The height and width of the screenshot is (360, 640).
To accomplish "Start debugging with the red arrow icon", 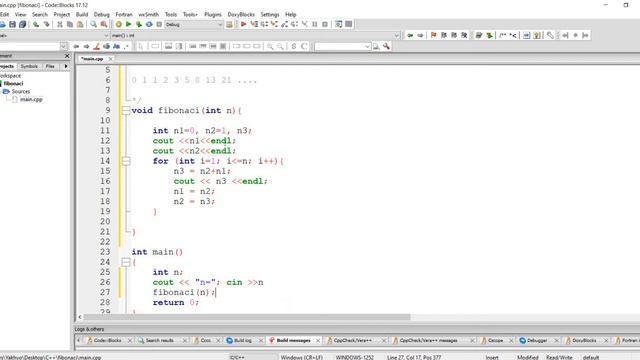I will click(243, 24).
